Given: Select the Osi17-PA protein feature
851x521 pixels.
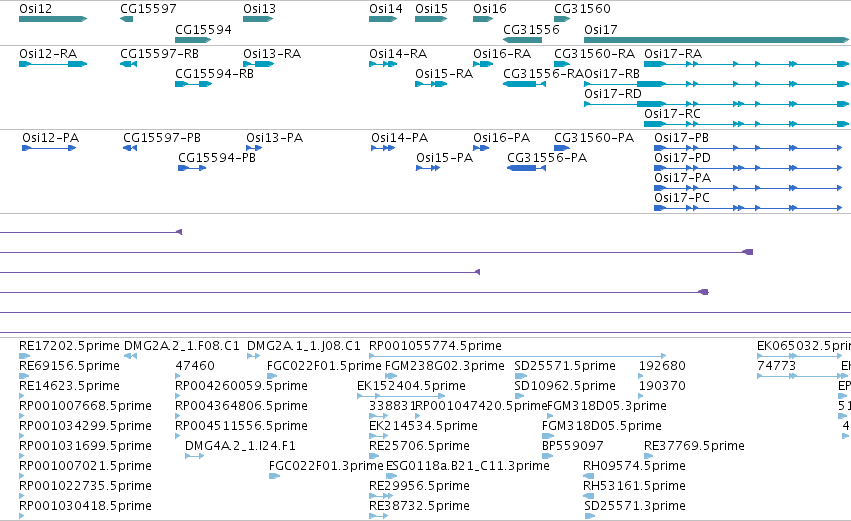Looking at the screenshot, I should click(748, 188).
